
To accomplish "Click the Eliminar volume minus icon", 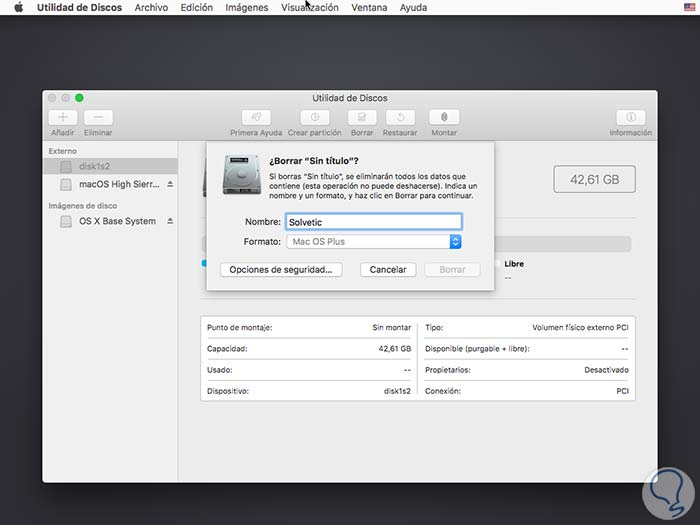I will point(98,117).
